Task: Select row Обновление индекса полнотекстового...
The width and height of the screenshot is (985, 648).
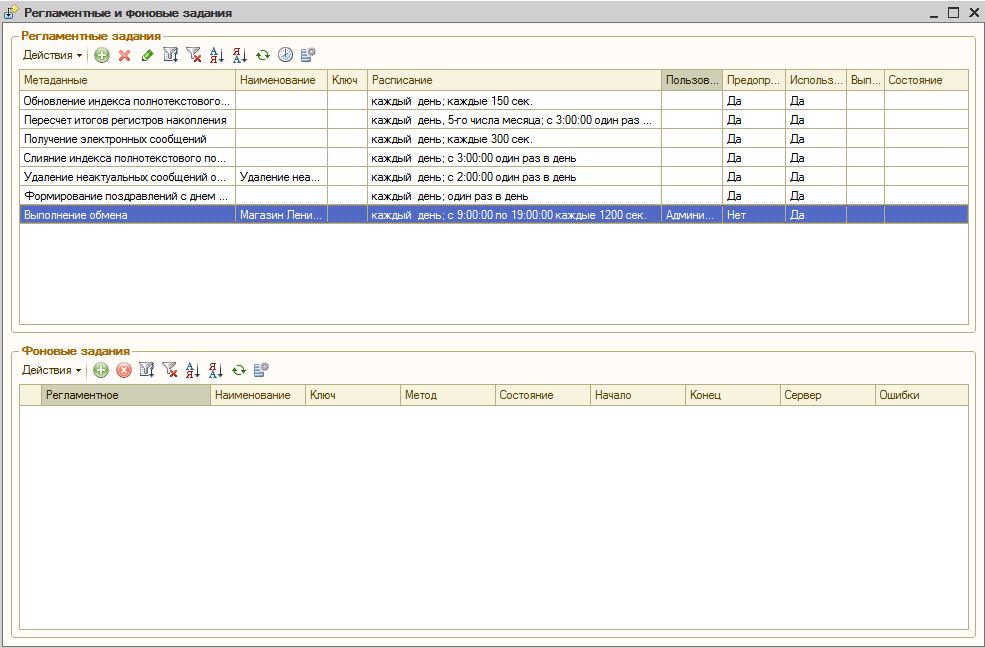Action: [494, 100]
